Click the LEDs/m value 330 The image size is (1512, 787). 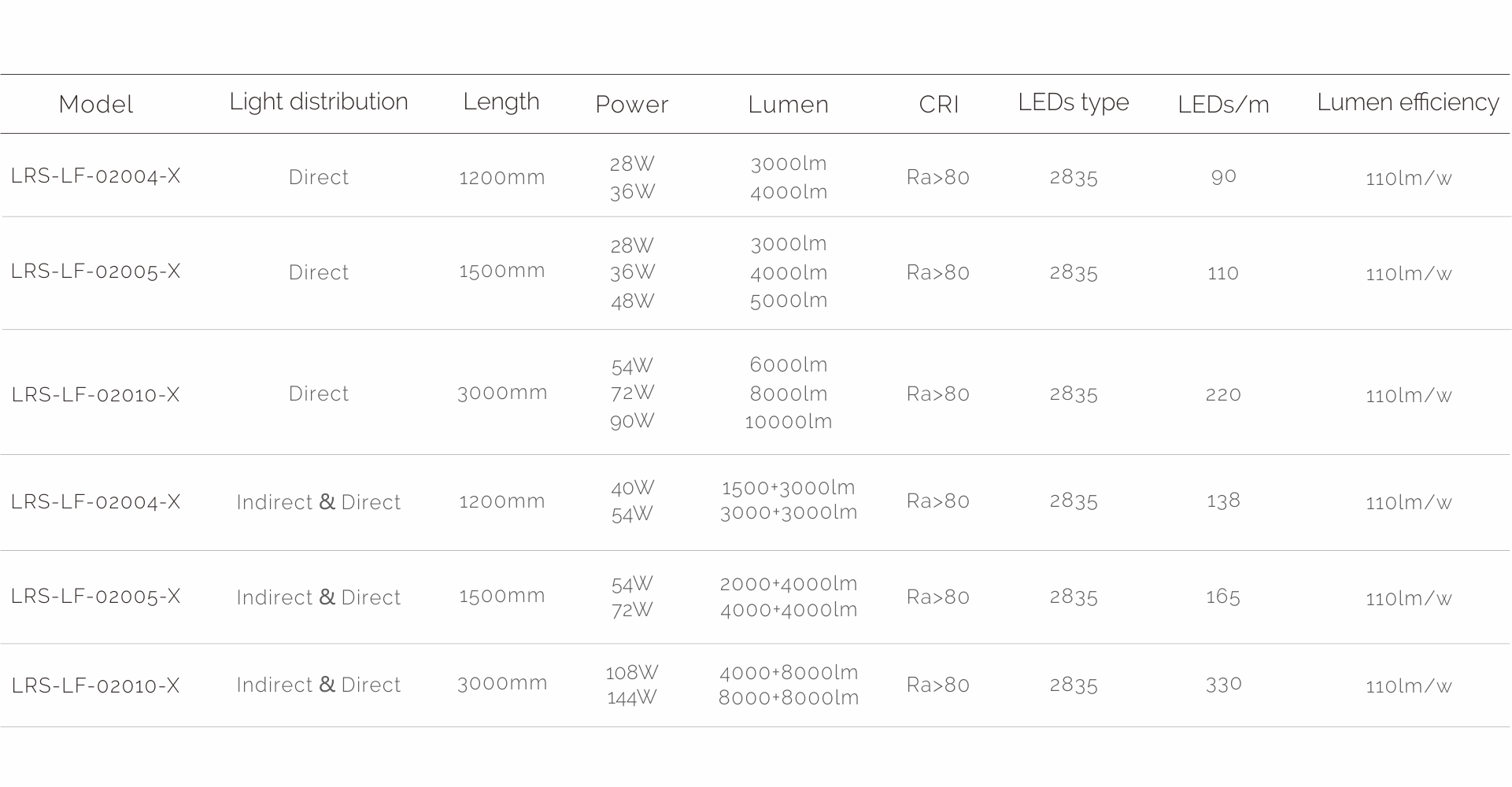(x=1224, y=684)
